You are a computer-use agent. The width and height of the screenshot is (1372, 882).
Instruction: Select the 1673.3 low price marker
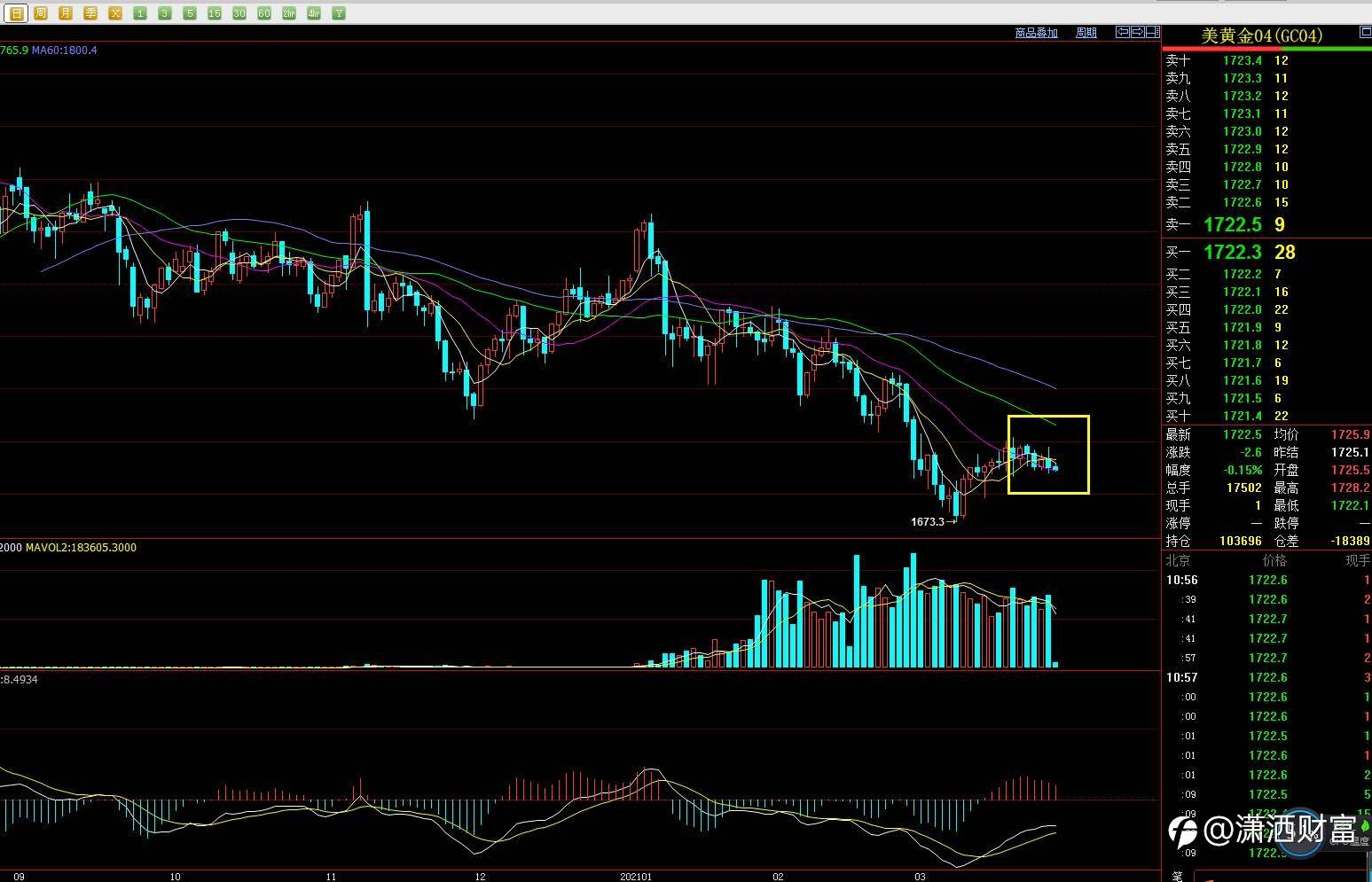point(934,521)
